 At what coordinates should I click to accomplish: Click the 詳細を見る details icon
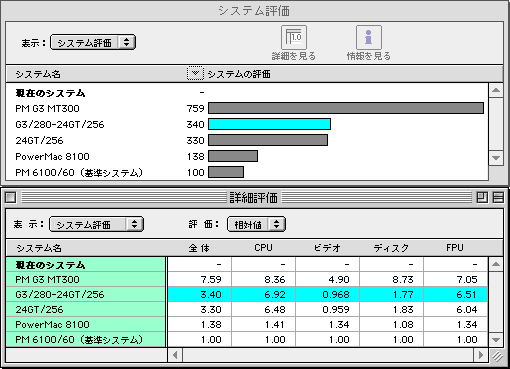tap(294, 37)
